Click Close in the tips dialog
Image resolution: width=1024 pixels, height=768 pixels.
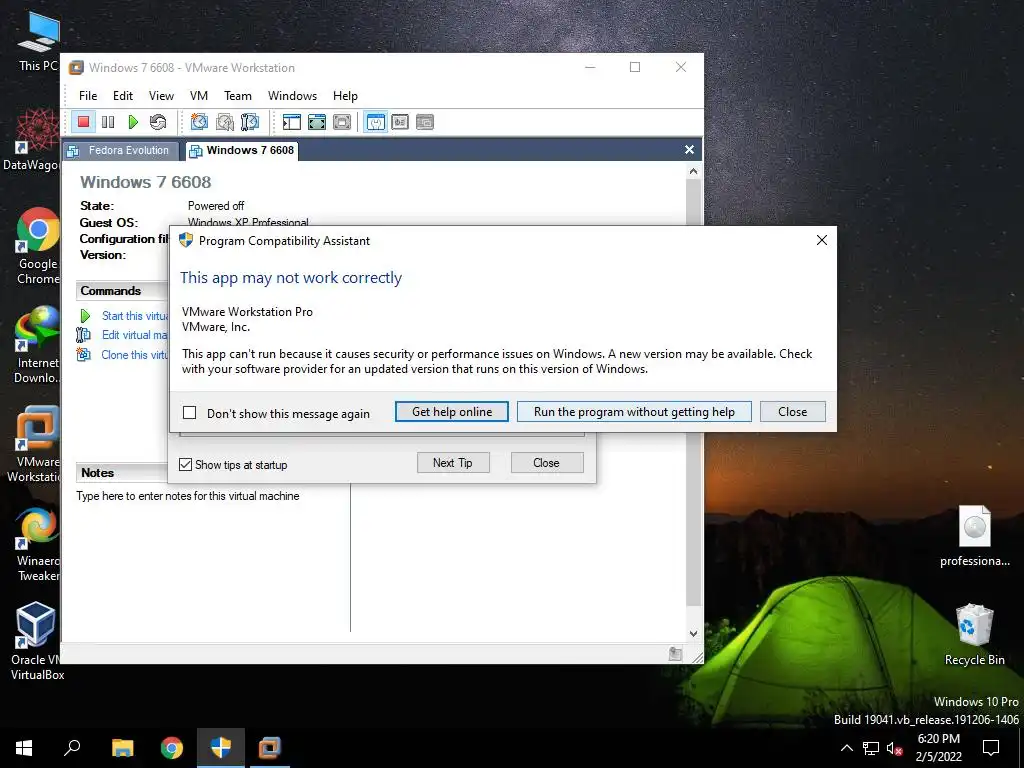click(x=547, y=462)
